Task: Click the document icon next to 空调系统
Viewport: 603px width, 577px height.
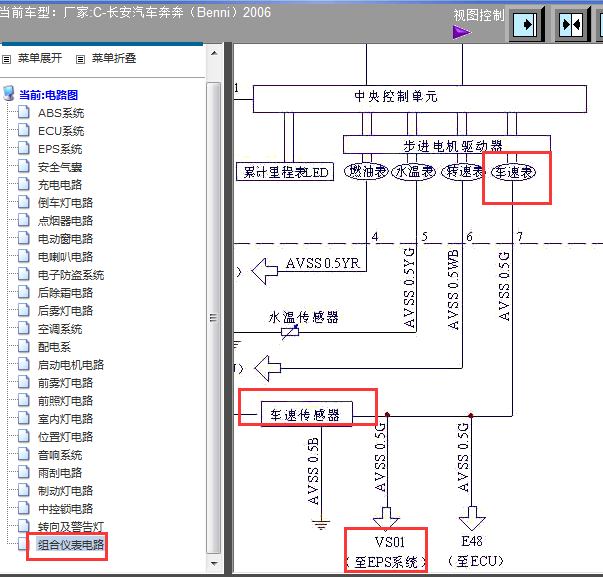Action: (x=24, y=328)
